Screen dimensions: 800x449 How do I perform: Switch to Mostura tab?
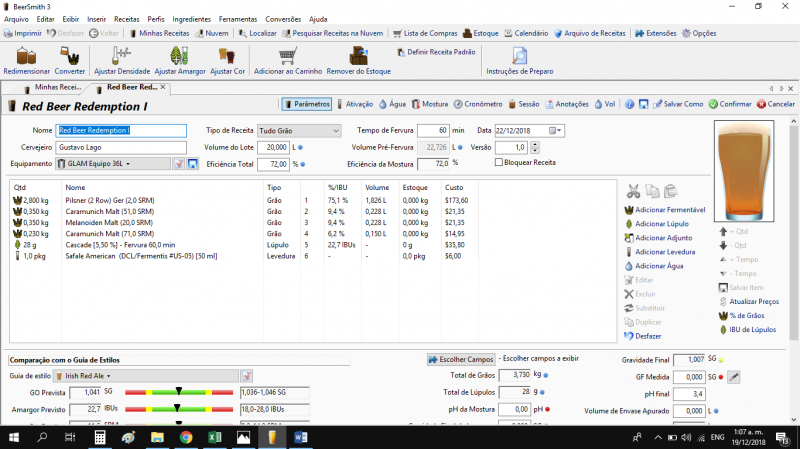[430, 104]
